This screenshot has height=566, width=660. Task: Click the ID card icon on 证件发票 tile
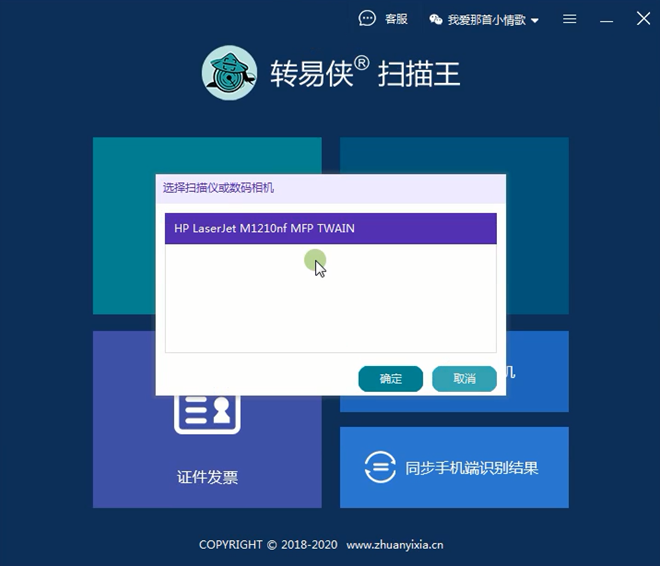click(207, 414)
